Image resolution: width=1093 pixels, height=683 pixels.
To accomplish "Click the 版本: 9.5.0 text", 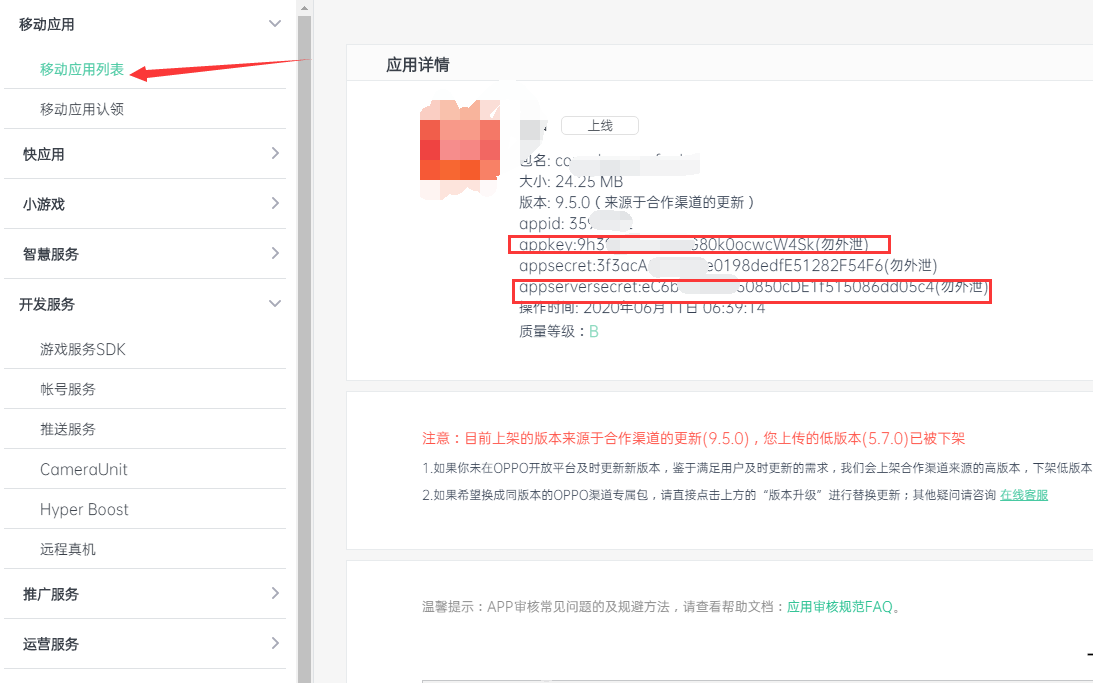I will click(636, 203).
